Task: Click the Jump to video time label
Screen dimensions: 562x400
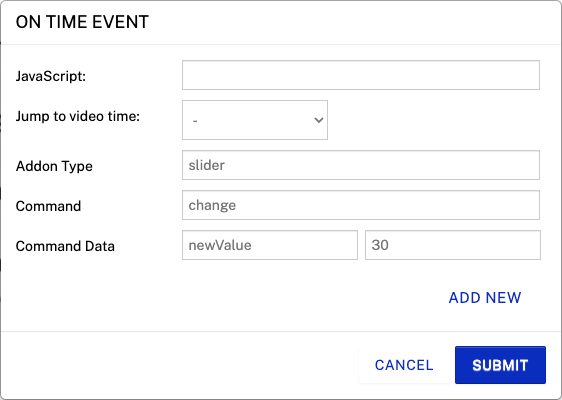Action: pos(78,116)
